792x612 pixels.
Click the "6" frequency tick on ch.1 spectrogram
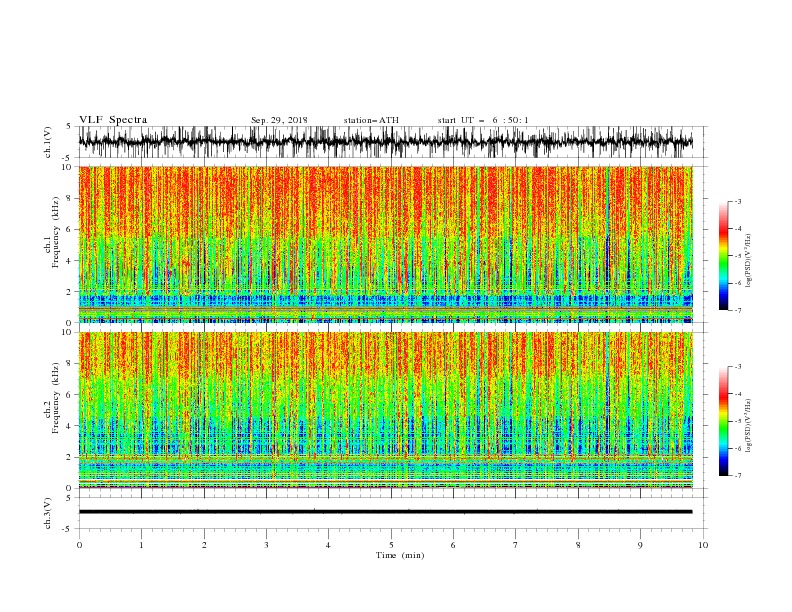[70, 229]
